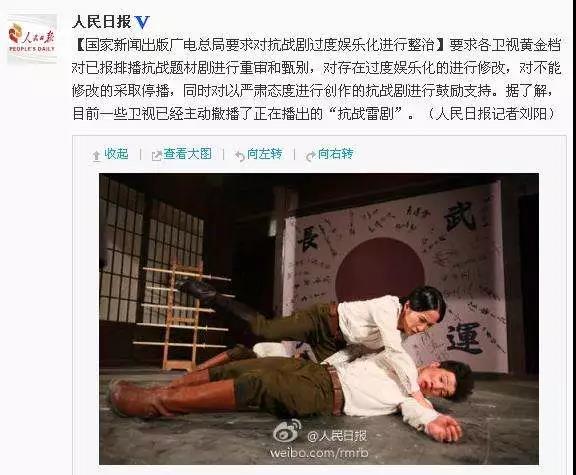Image resolution: width=576 pixels, height=475 pixels.
Task: Collapse the image via 收起
Action: click(116, 154)
